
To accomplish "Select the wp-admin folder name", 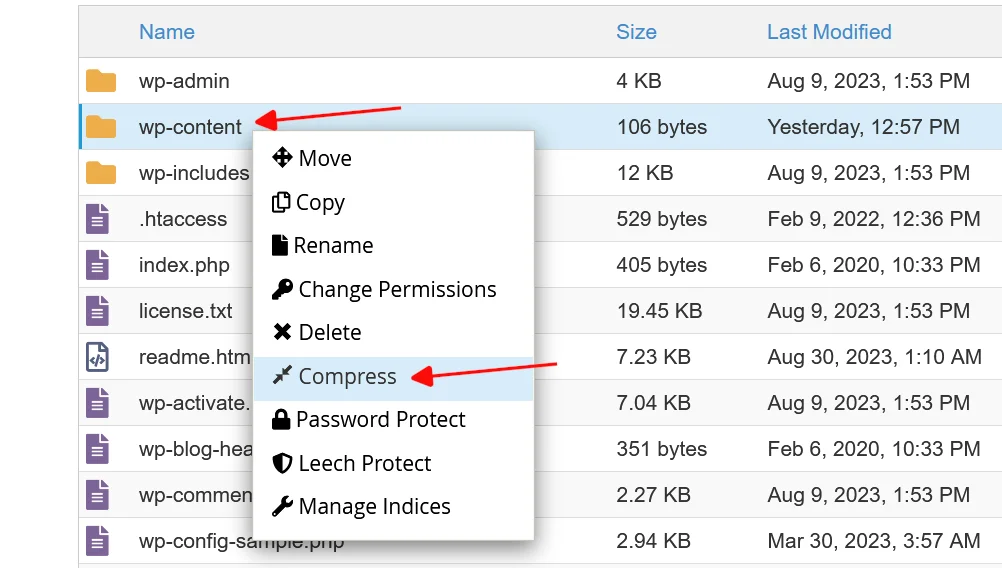I will click(184, 81).
